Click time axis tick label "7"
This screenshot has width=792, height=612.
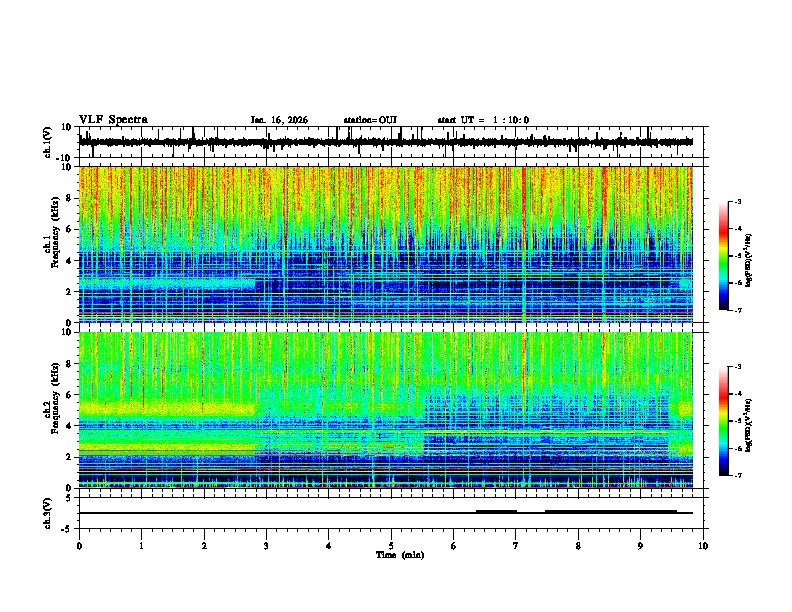click(x=516, y=546)
